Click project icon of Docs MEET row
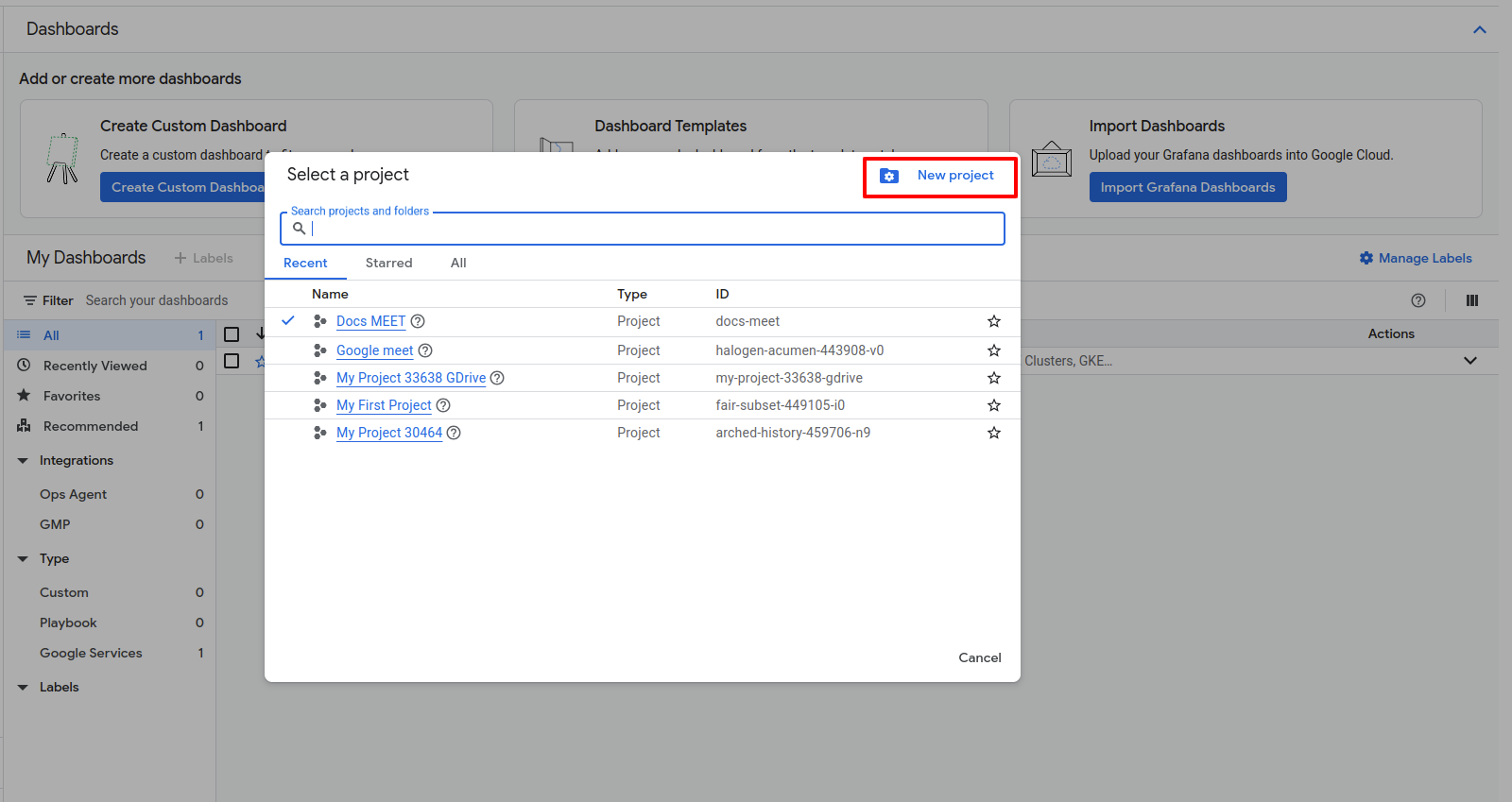 pos(320,321)
